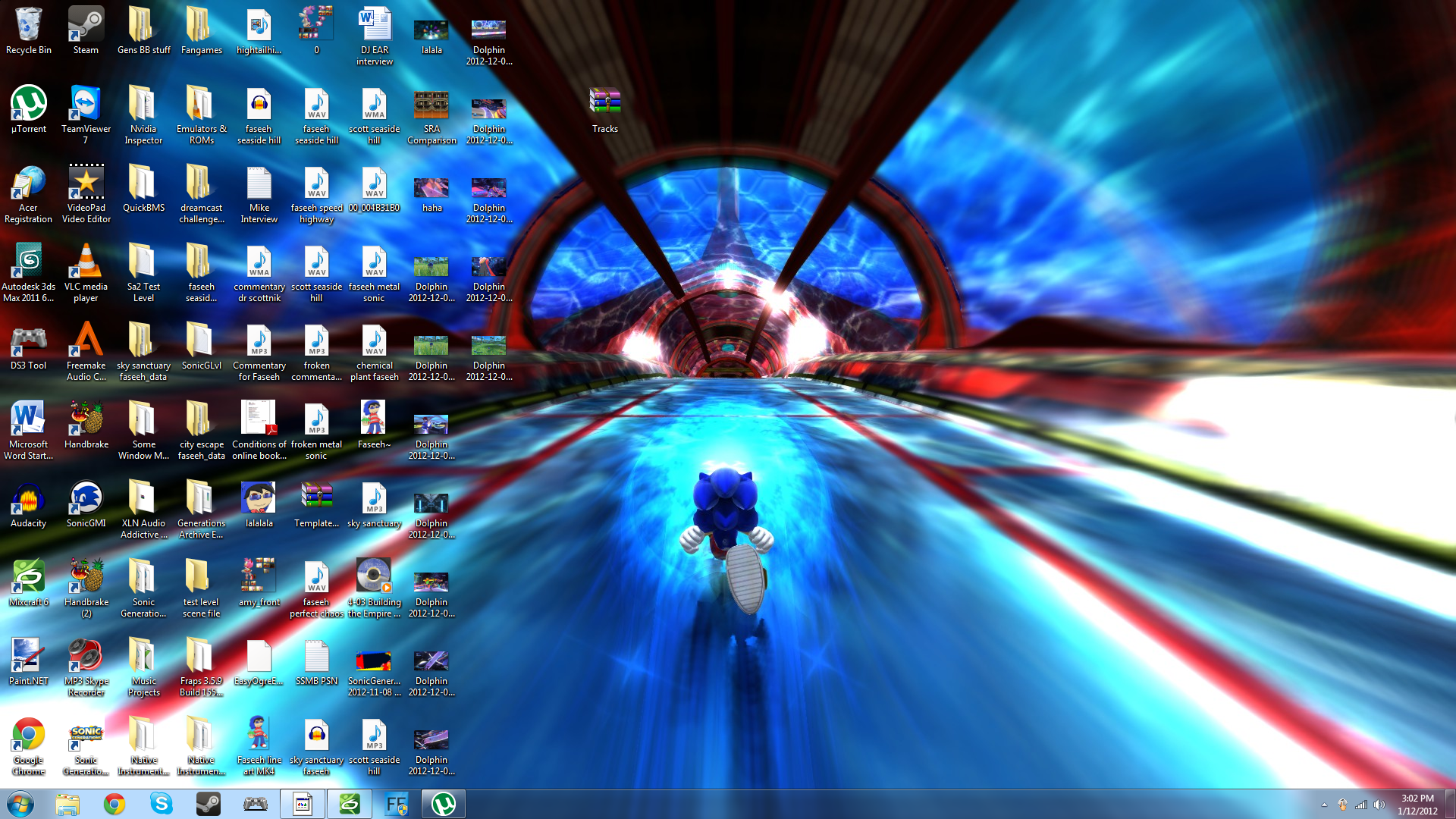Select the Handbrake pineapple shortcut

tap(86, 425)
